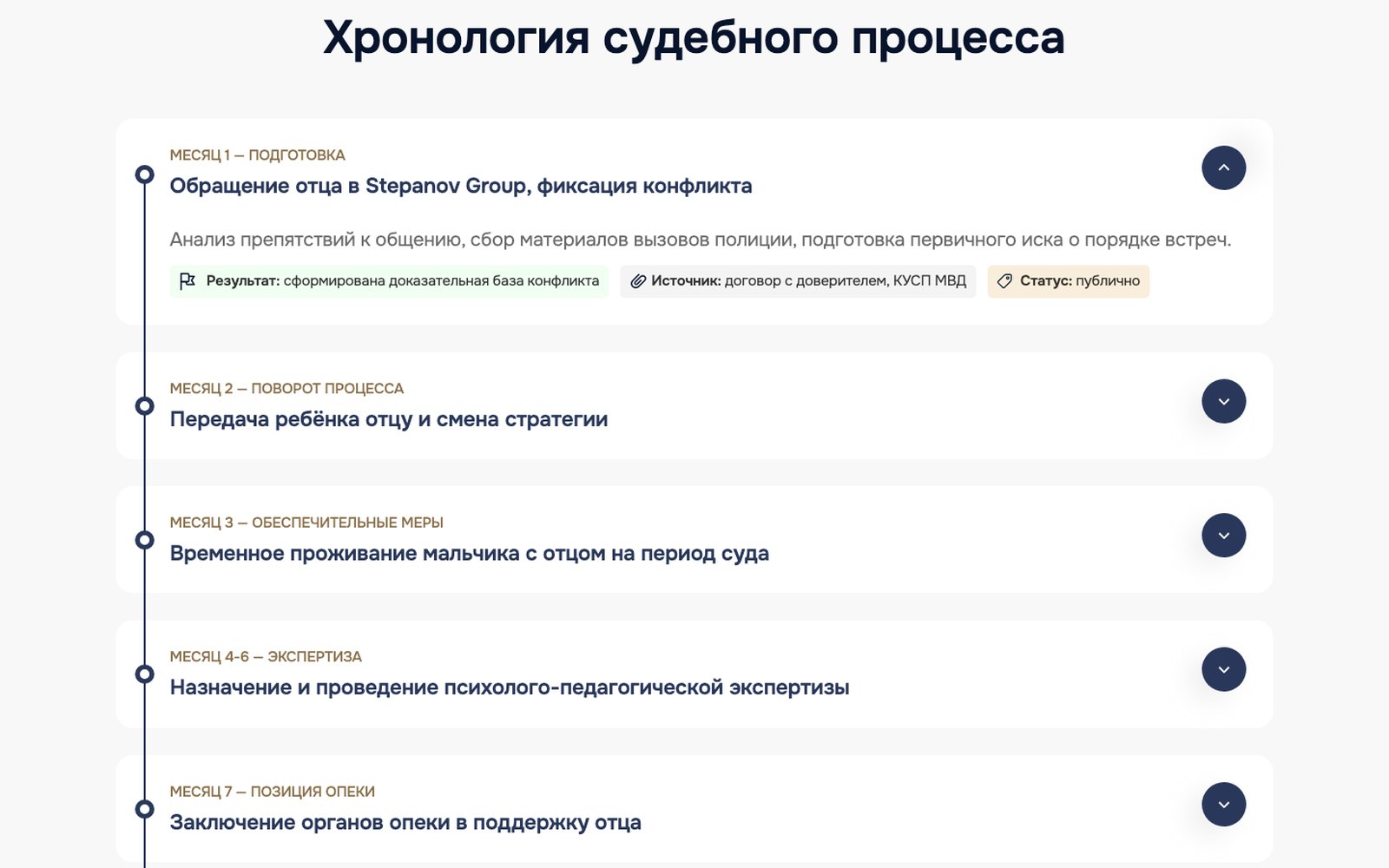Click the label МЕСЯЦ 1 — ПОДГОТОВКА
Image resolution: width=1389 pixels, height=868 pixels.
(258, 155)
